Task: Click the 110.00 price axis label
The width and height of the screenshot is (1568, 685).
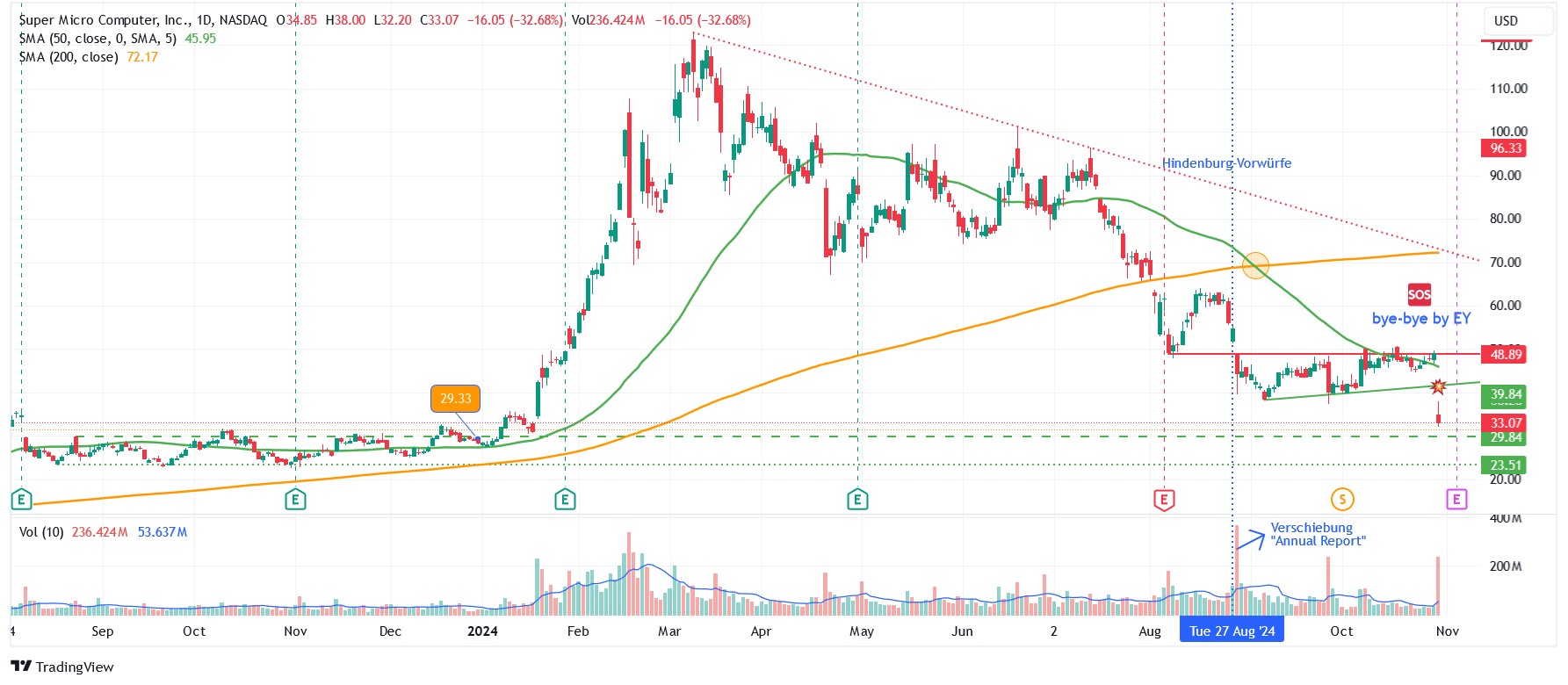Action: click(1508, 89)
